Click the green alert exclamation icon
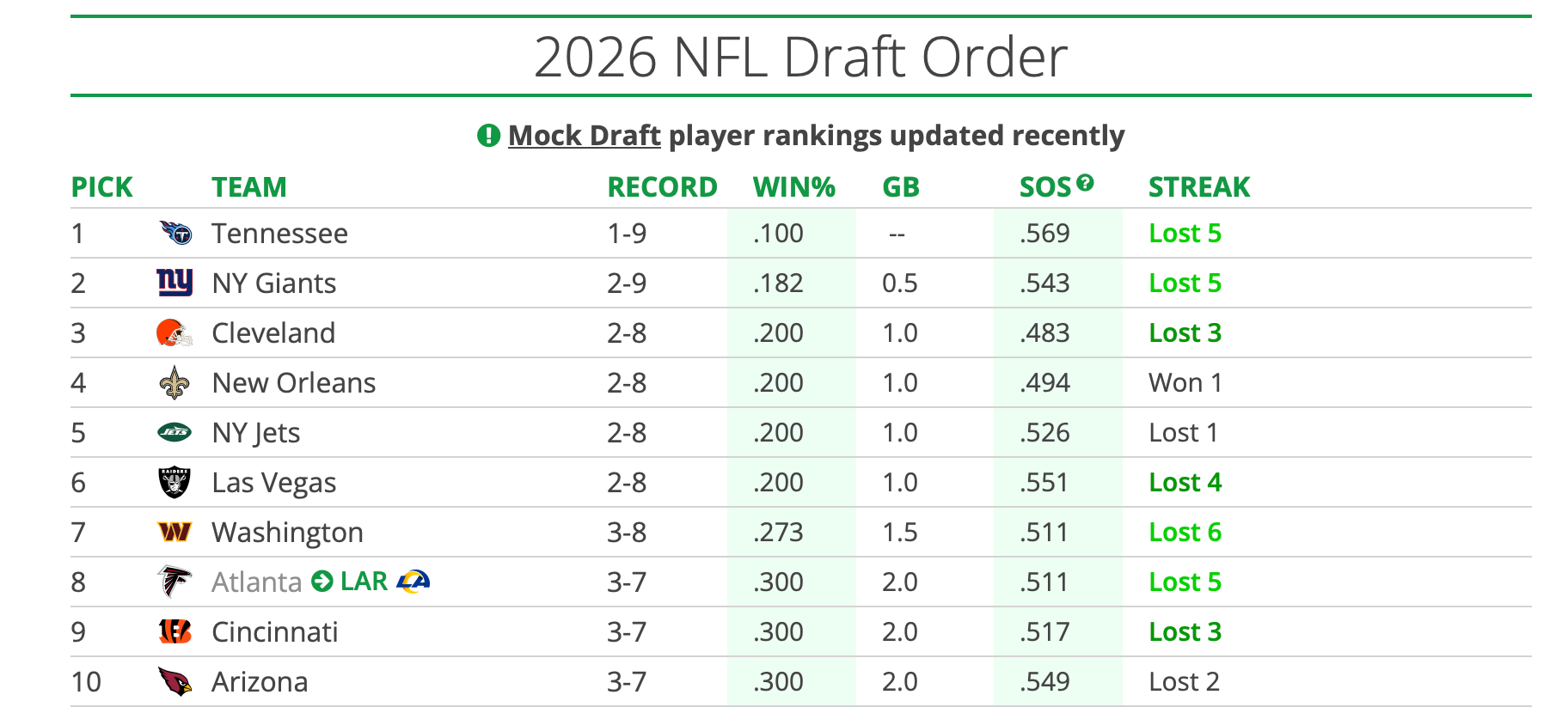 tap(488, 136)
